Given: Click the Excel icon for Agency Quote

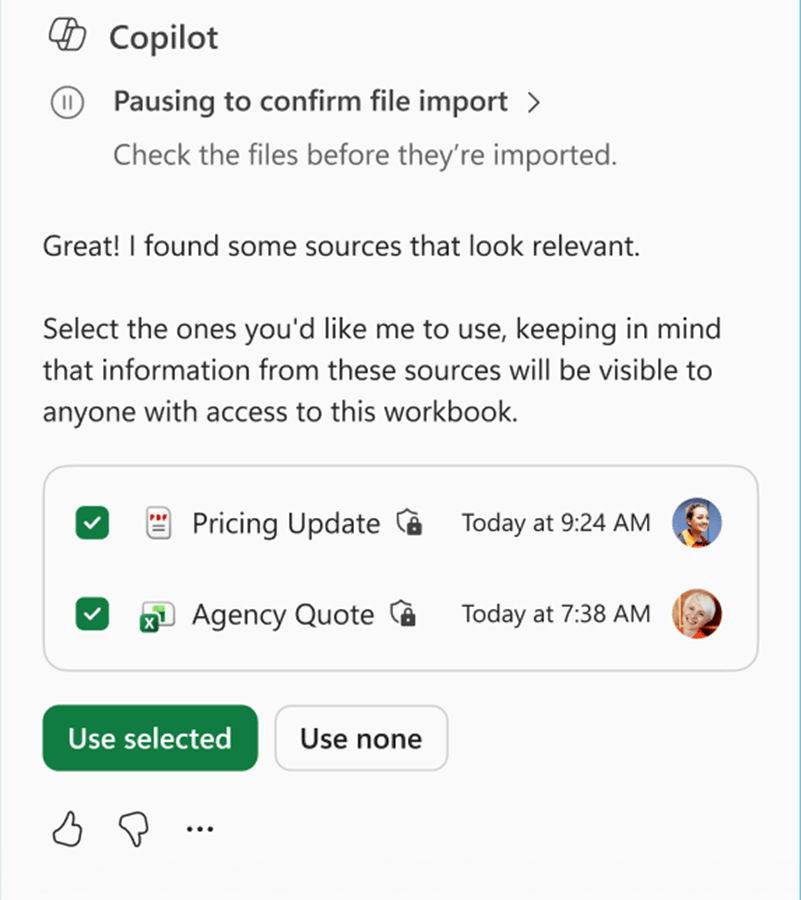Looking at the screenshot, I should coord(158,616).
